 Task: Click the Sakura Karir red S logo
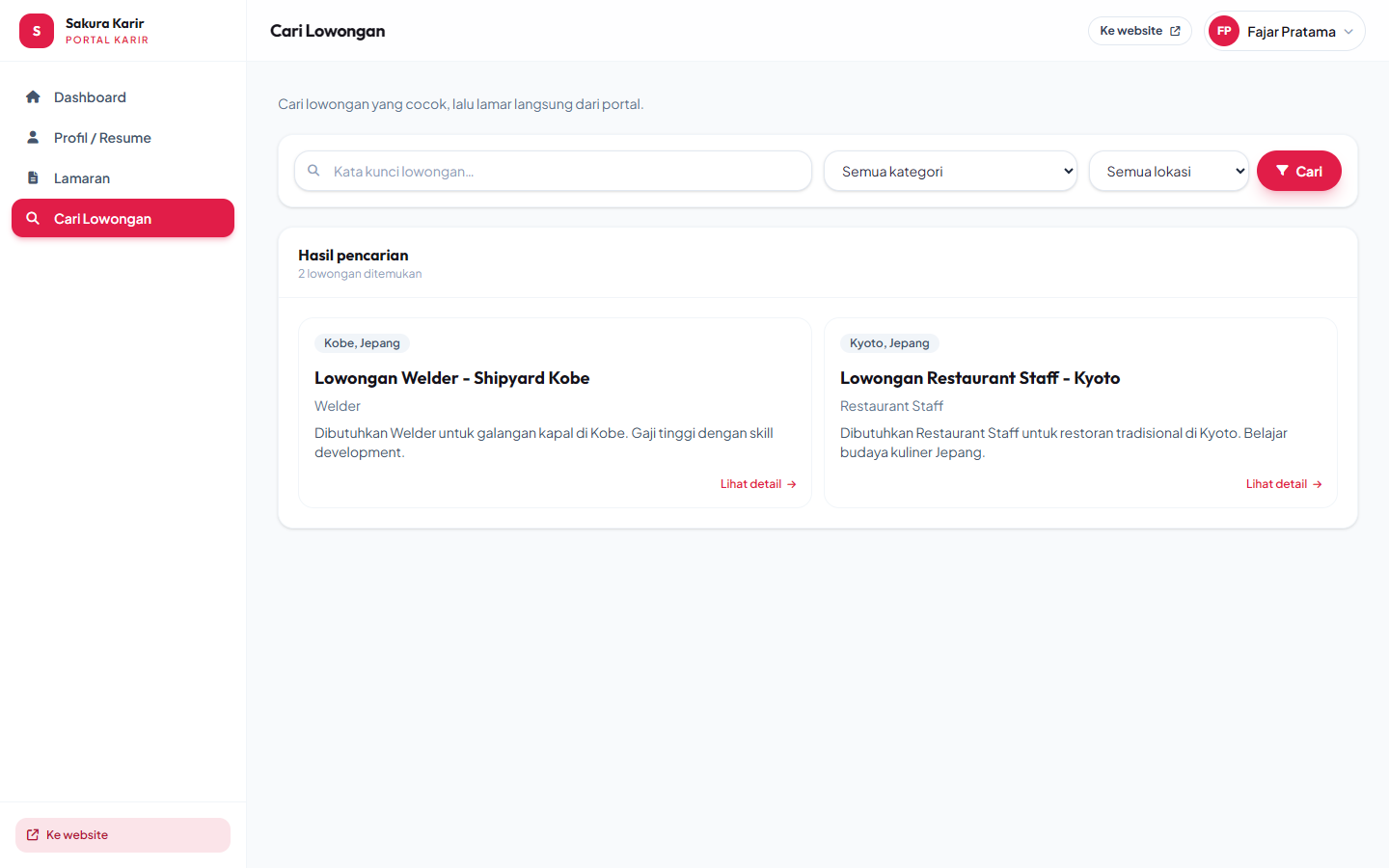pyautogui.click(x=37, y=31)
